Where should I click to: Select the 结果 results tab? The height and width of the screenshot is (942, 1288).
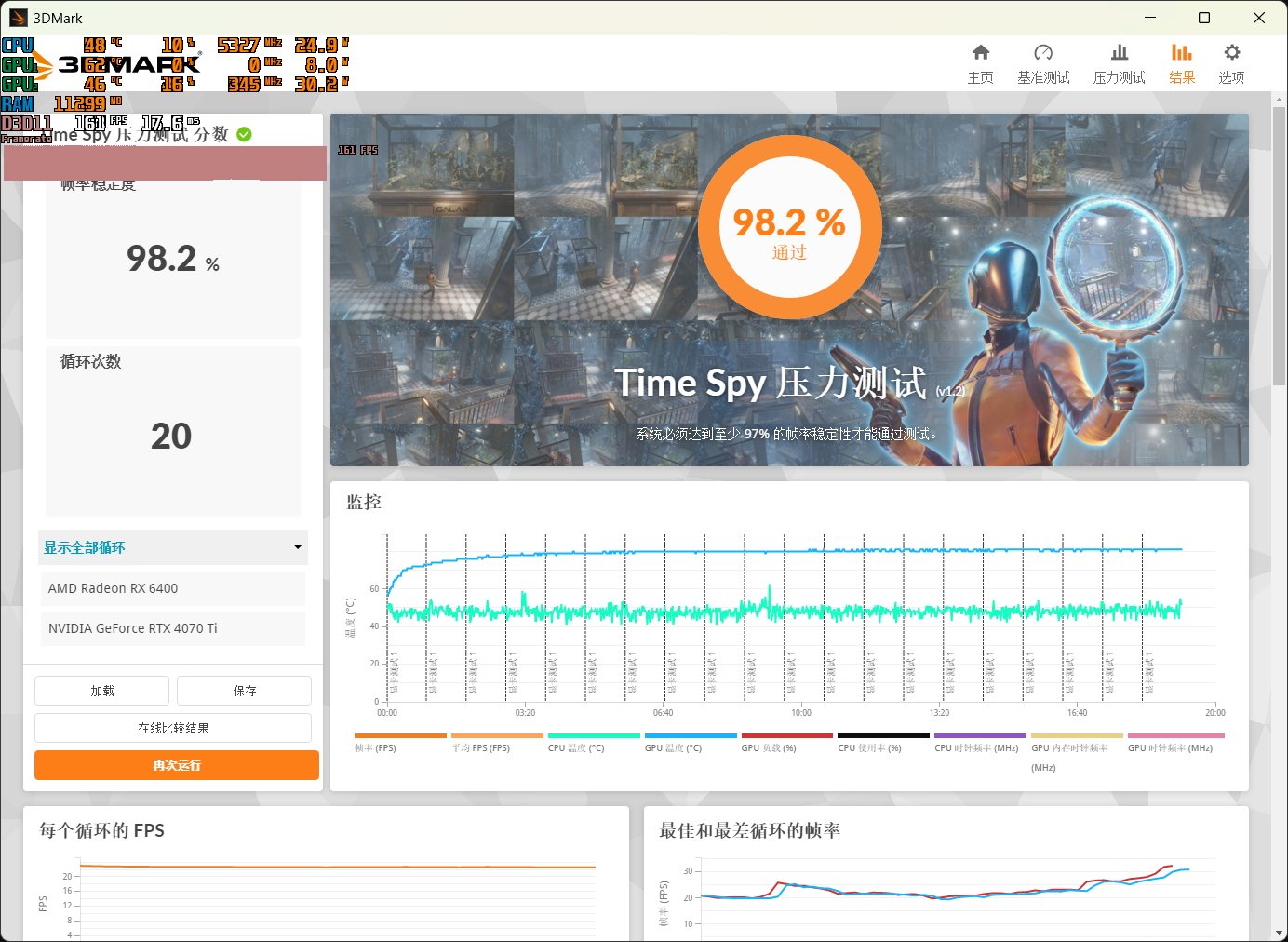pyautogui.click(x=1182, y=64)
